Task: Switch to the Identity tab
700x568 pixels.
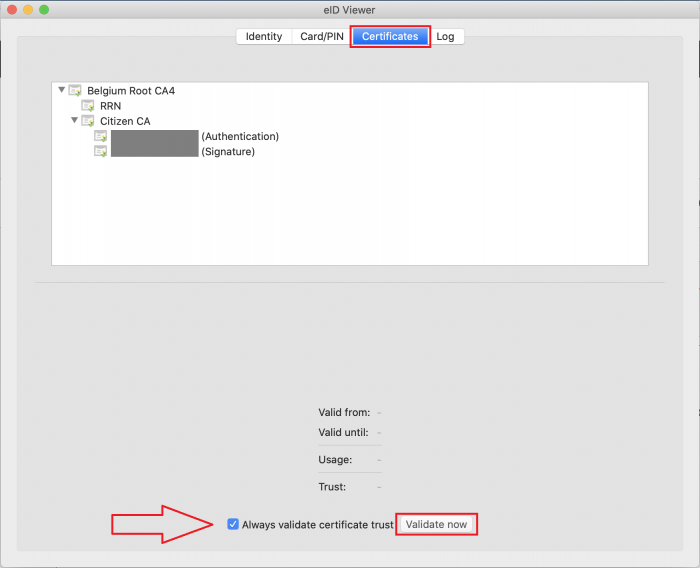Action: [x=264, y=37]
